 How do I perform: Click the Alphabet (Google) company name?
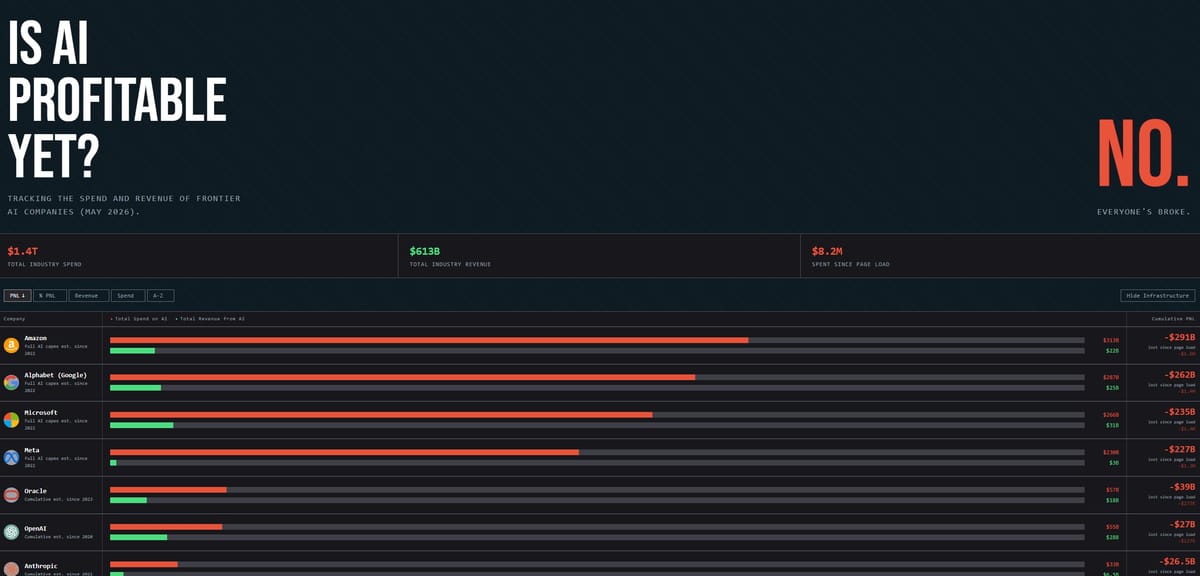pyautogui.click(x=55, y=375)
